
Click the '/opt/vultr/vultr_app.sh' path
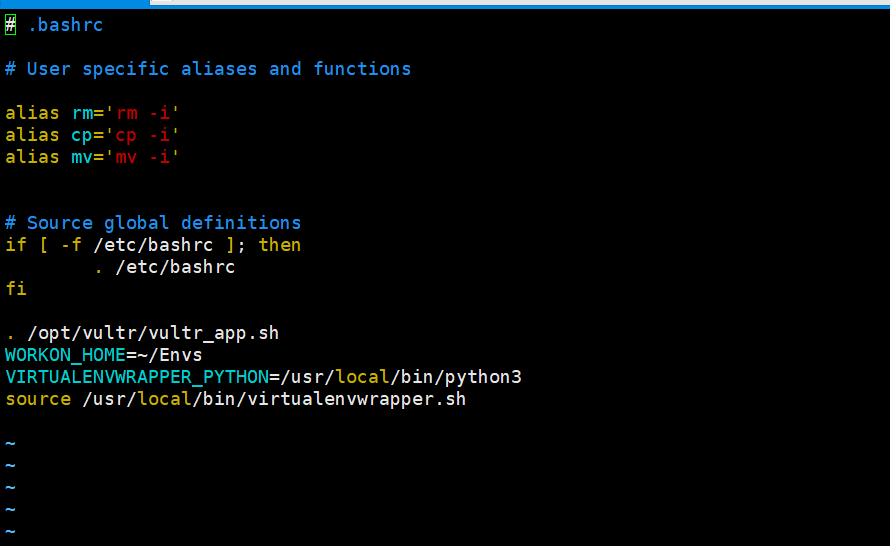coord(153,333)
